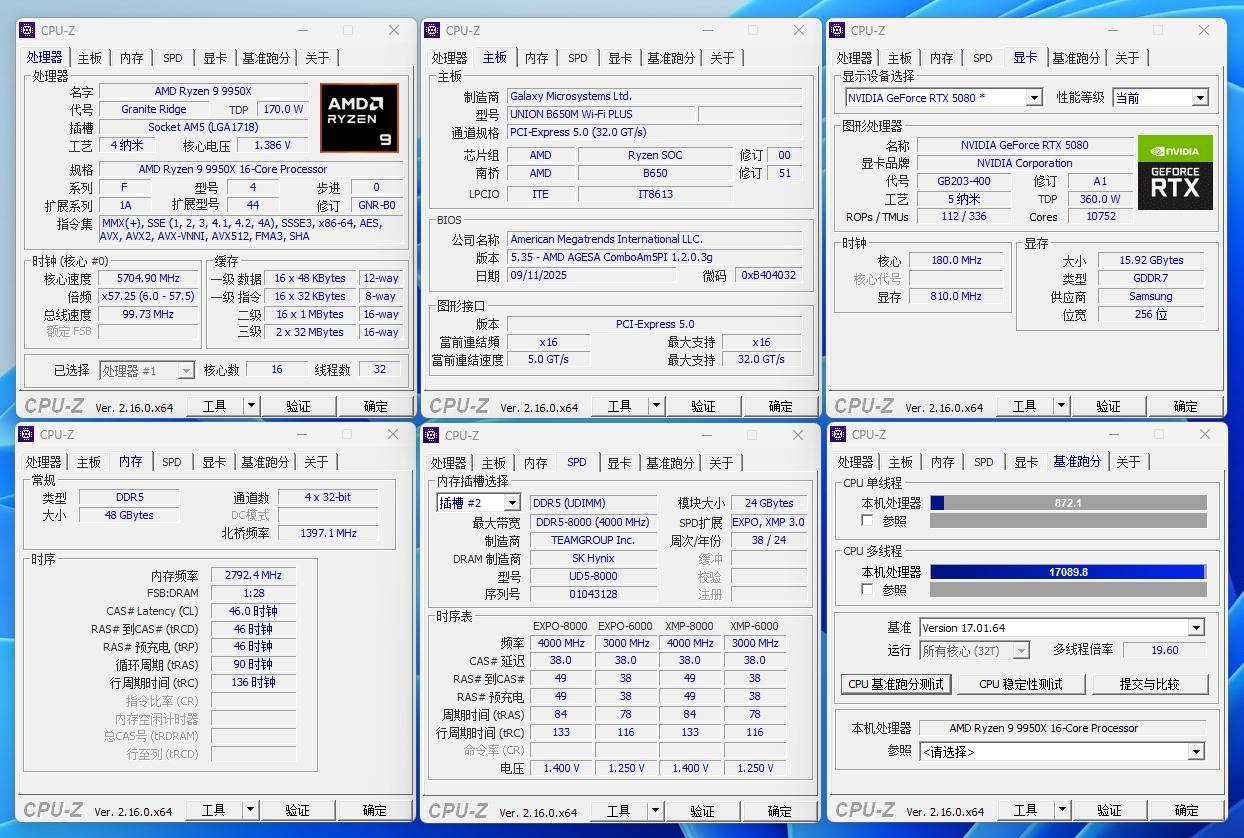Screen dimensions: 1244x838
Task: Click the 核心速度 5704.90 MHz field
Action: coord(148,279)
